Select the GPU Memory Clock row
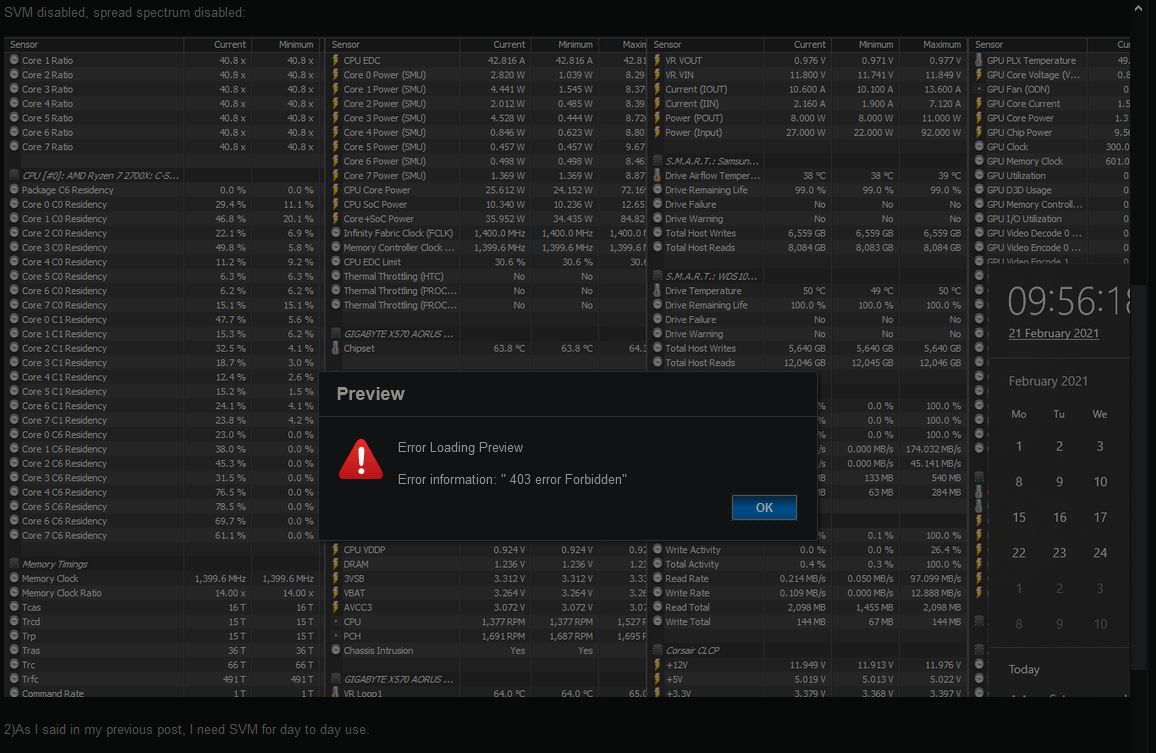The width and height of the screenshot is (1156, 753). (x=1051, y=161)
